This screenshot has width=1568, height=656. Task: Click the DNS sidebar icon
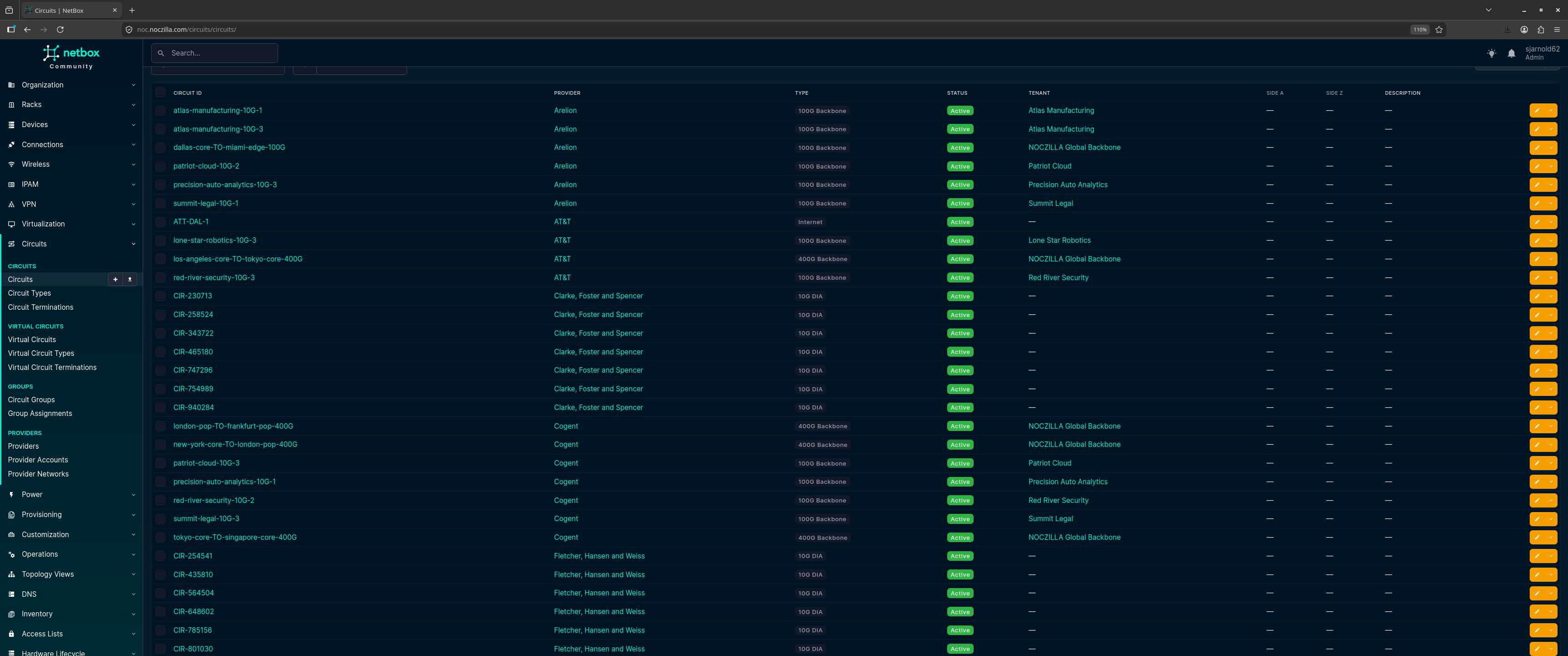click(x=11, y=594)
